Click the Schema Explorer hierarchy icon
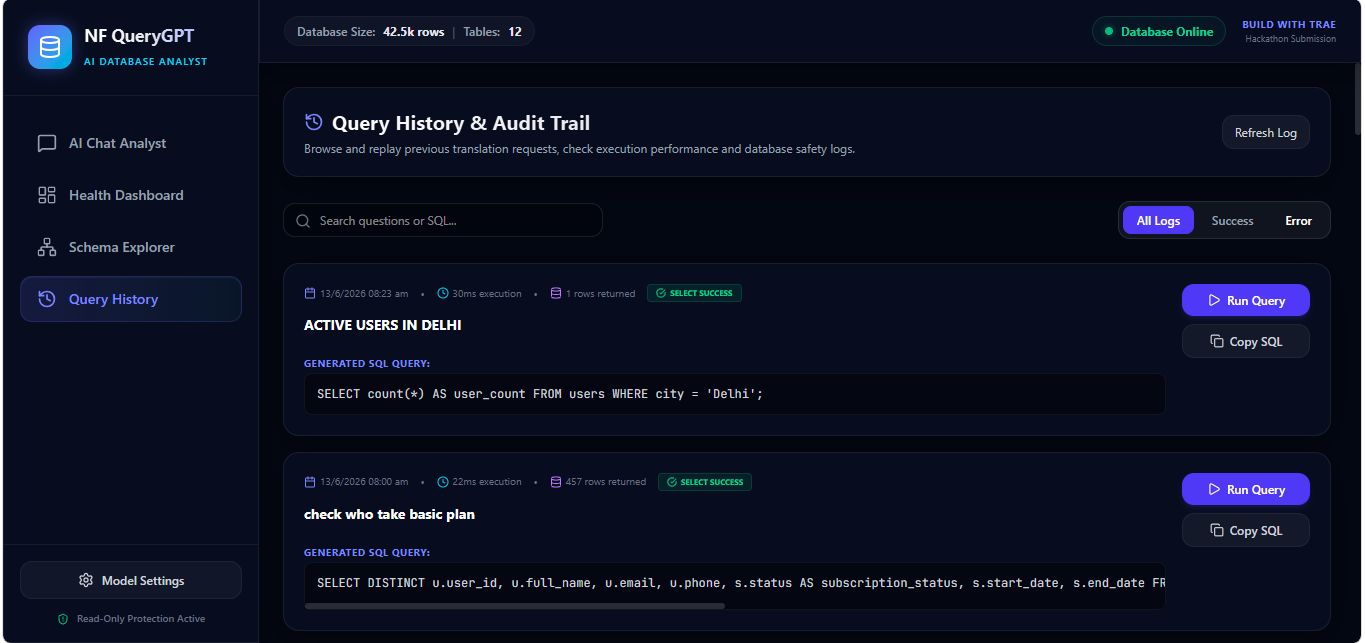Image resolution: width=1365 pixels, height=643 pixels. click(47, 247)
